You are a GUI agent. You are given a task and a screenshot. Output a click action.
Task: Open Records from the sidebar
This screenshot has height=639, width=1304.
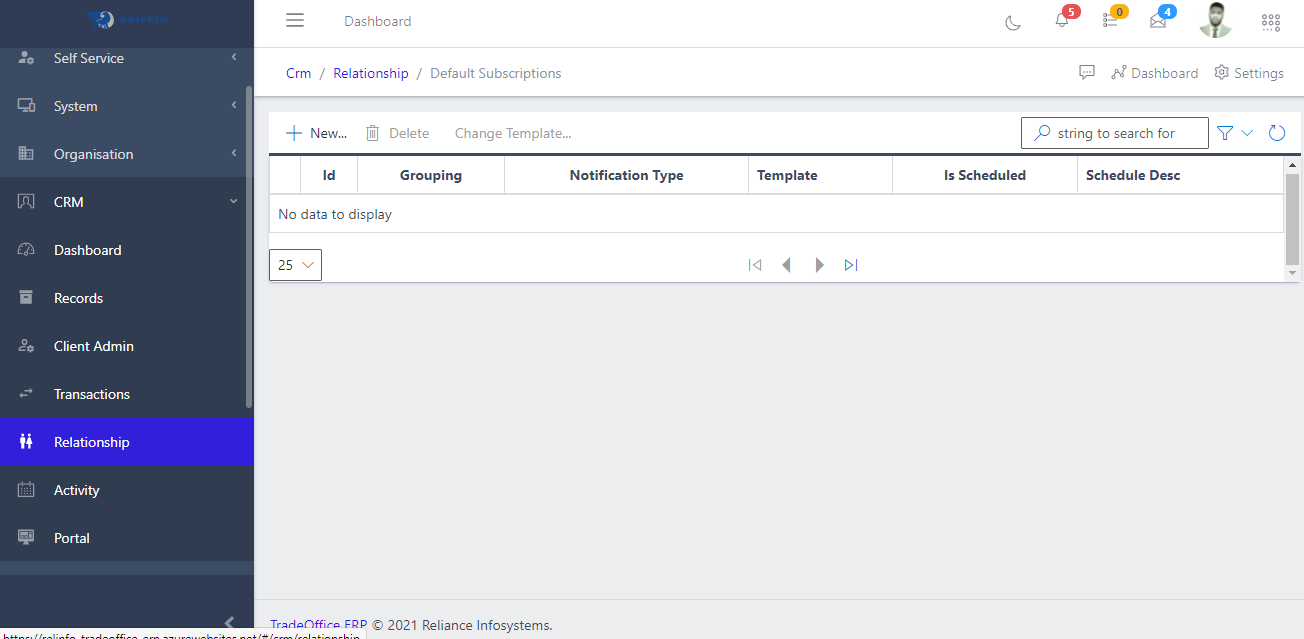pyautogui.click(x=78, y=297)
